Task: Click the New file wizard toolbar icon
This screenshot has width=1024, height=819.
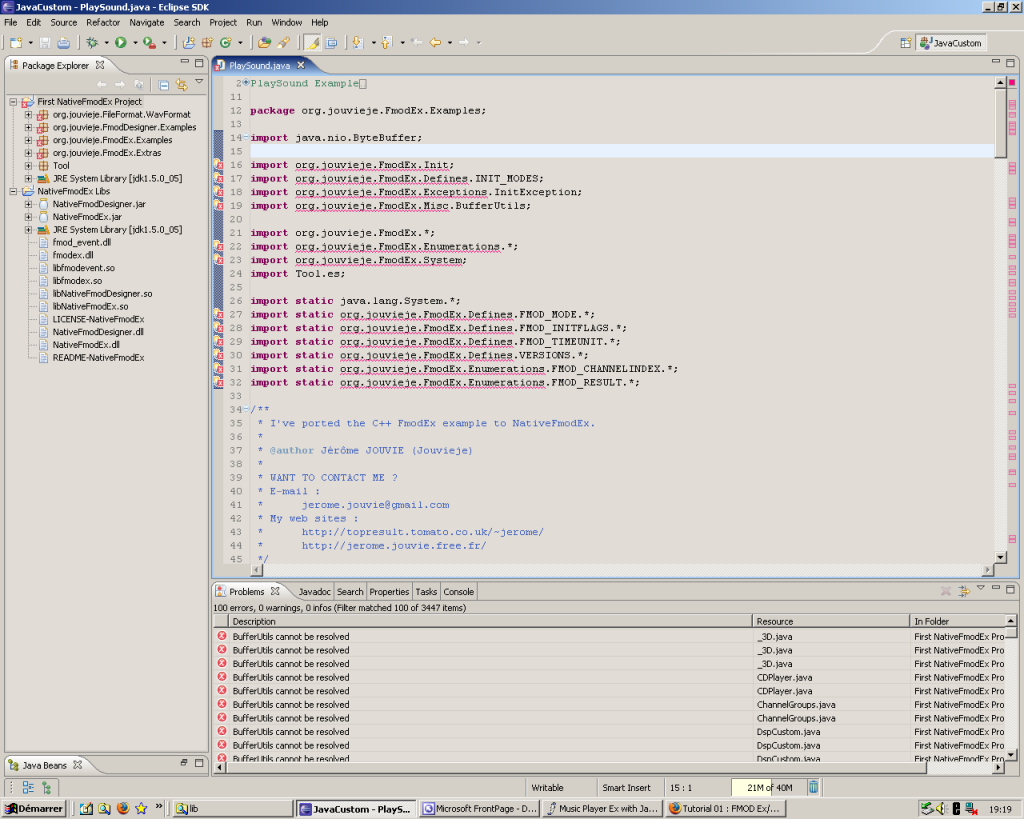Action: [x=16, y=43]
